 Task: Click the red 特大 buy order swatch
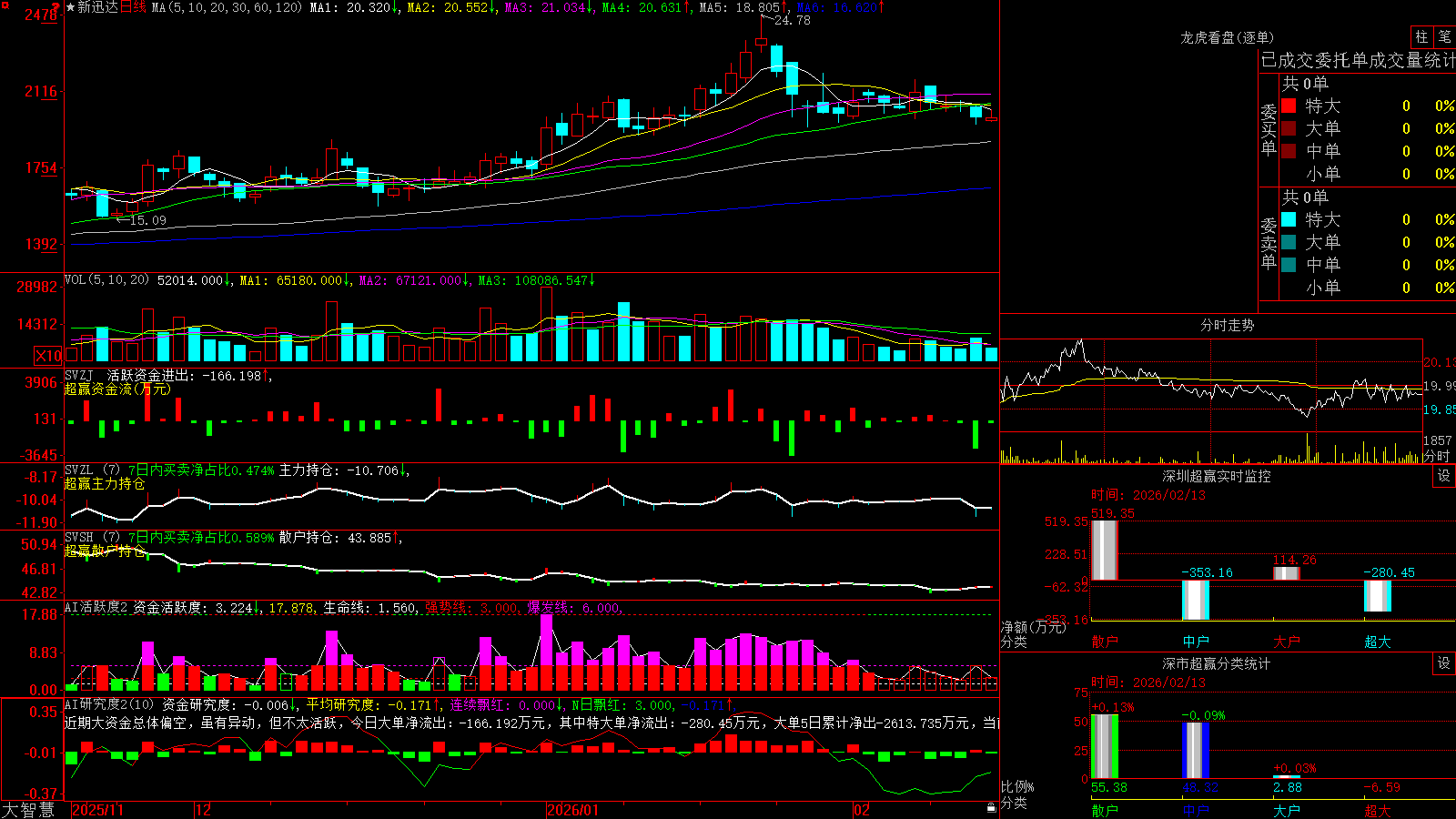pyautogui.click(x=1289, y=106)
